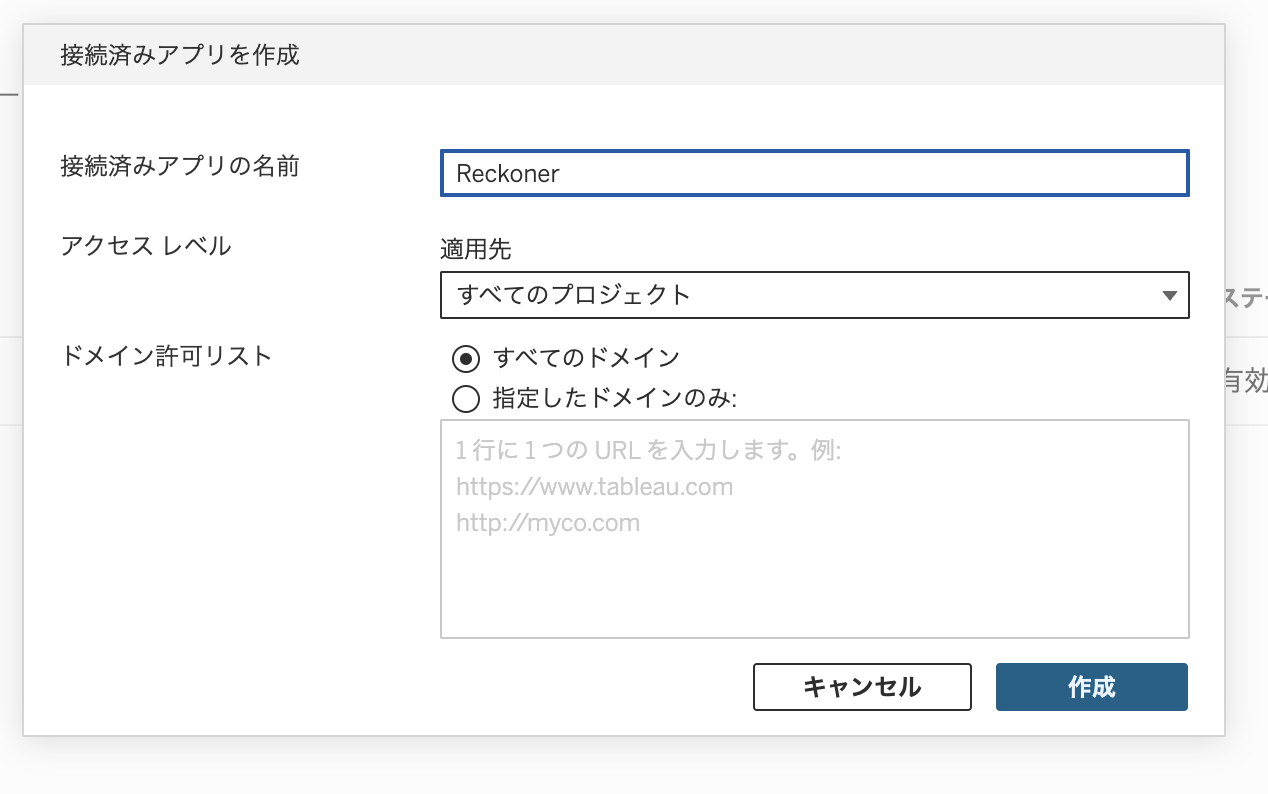This screenshot has width=1268, height=794.
Task: Click the 有効 status text behind dialog
Action: [1245, 381]
